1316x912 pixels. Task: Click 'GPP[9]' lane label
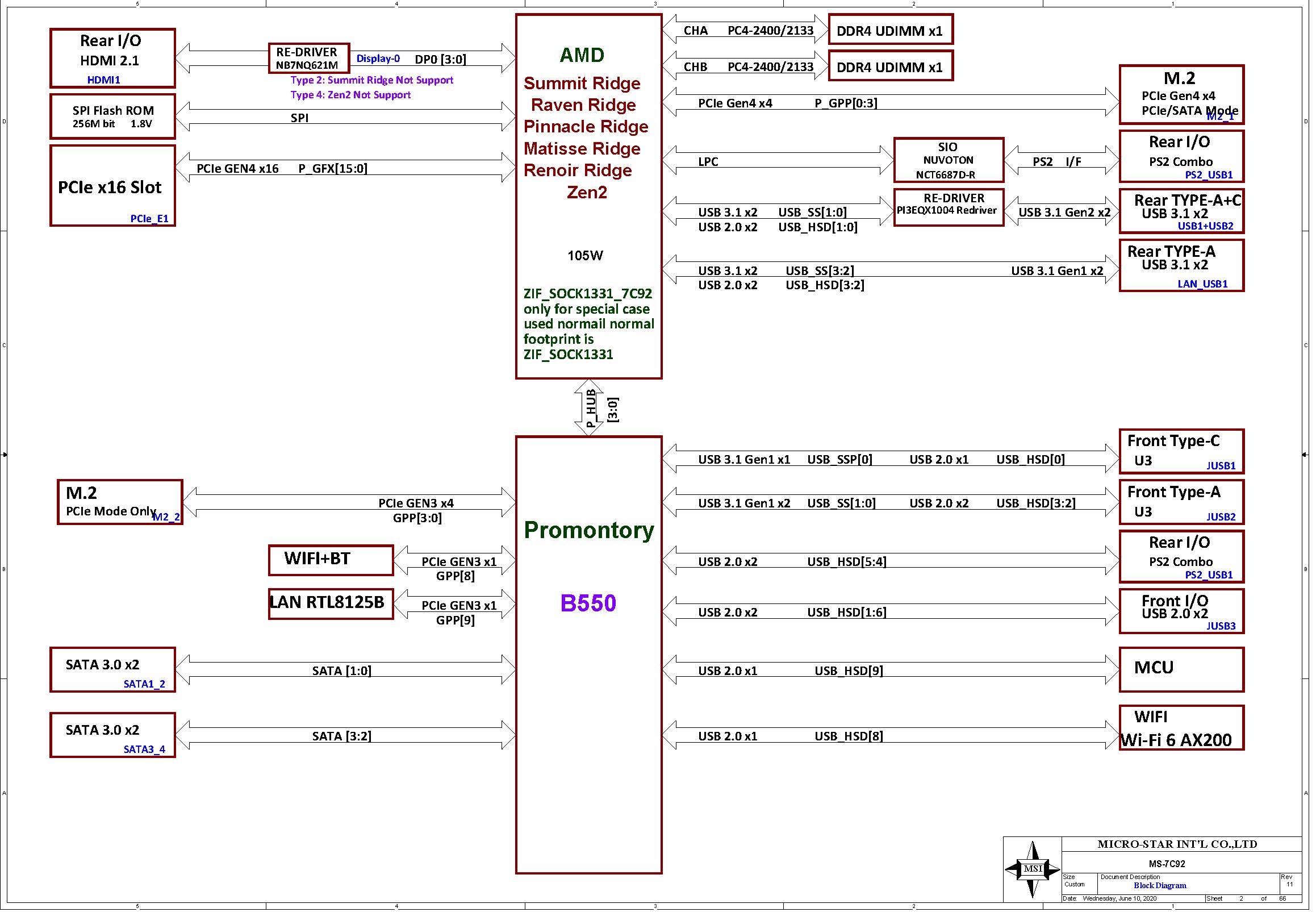tap(455, 620)
